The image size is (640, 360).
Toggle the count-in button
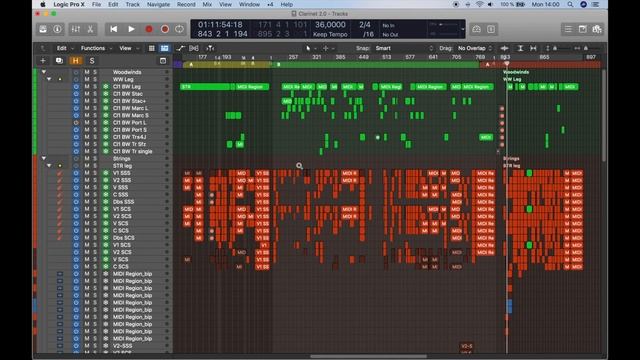point(491,29)
